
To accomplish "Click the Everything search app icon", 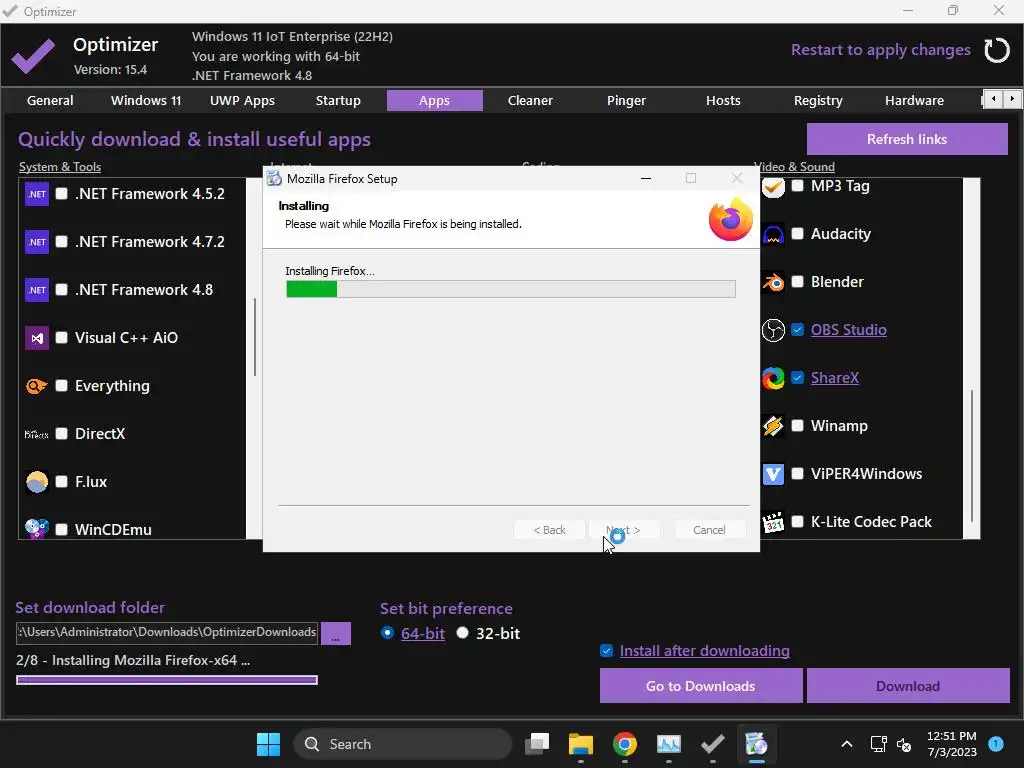I will (x=37, y=386).
